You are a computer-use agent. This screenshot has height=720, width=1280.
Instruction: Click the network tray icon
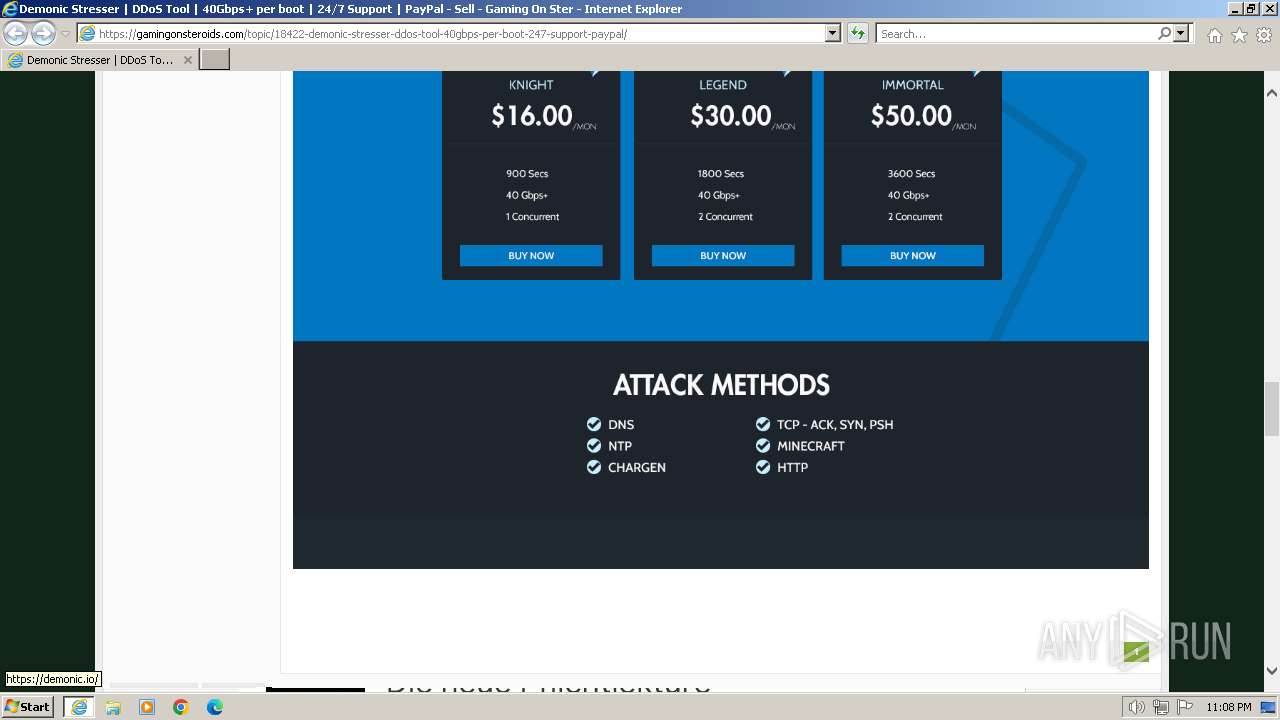click(x=1160, y=707)
